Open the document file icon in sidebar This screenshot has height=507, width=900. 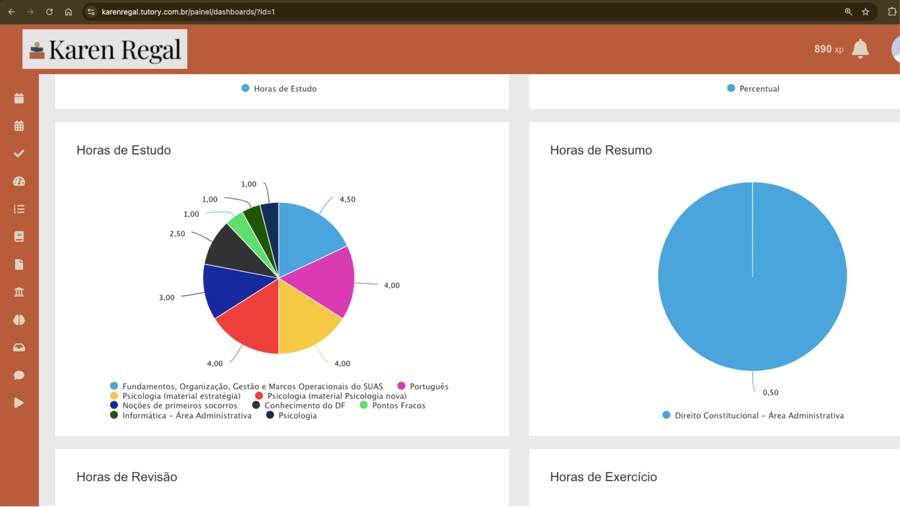point(19,264)
